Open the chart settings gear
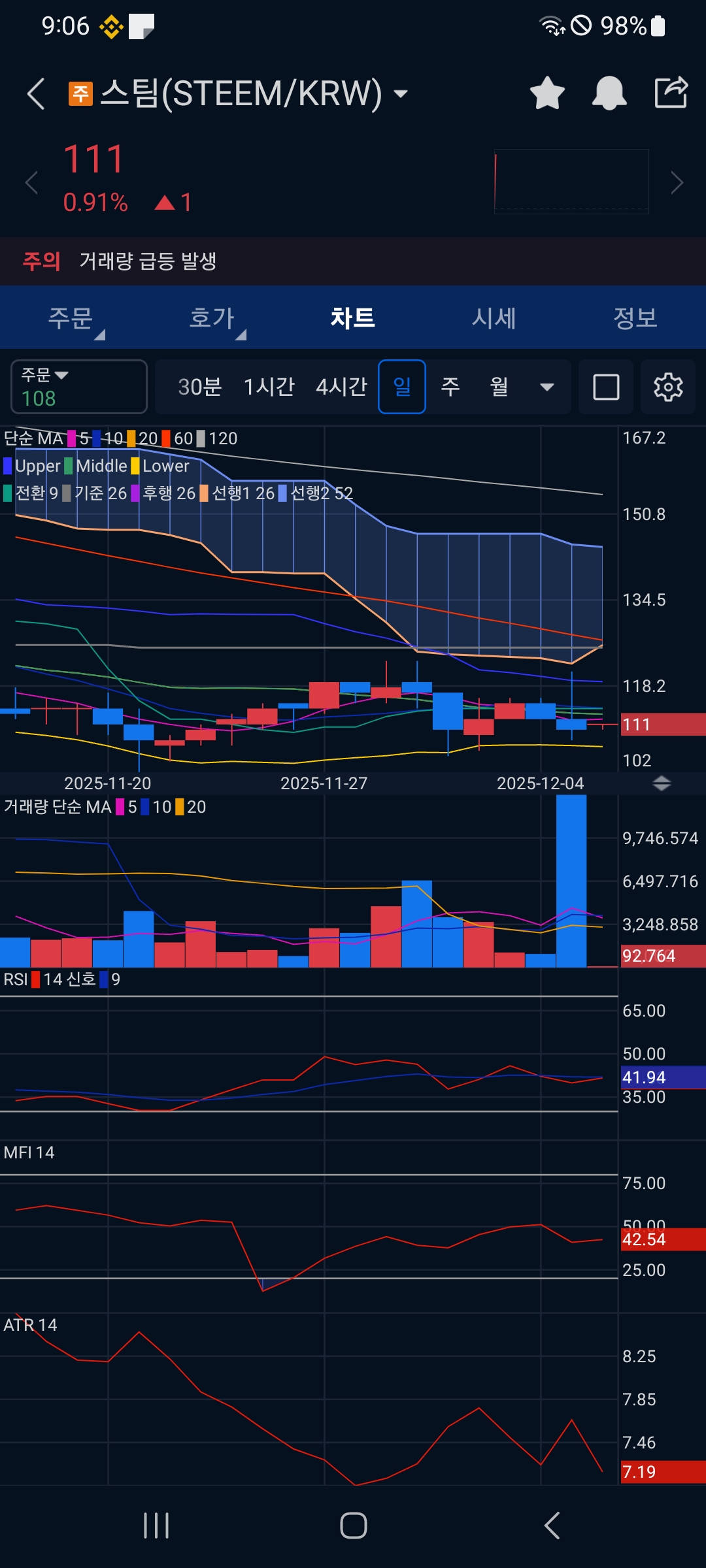This screenshot has width=706, height=1568. (x=668, y=387)
